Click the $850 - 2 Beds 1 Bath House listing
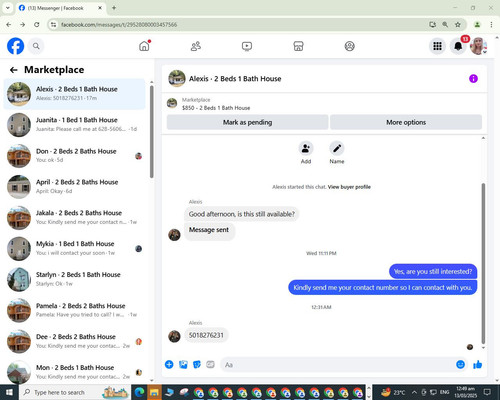 [x=216, y=108]
